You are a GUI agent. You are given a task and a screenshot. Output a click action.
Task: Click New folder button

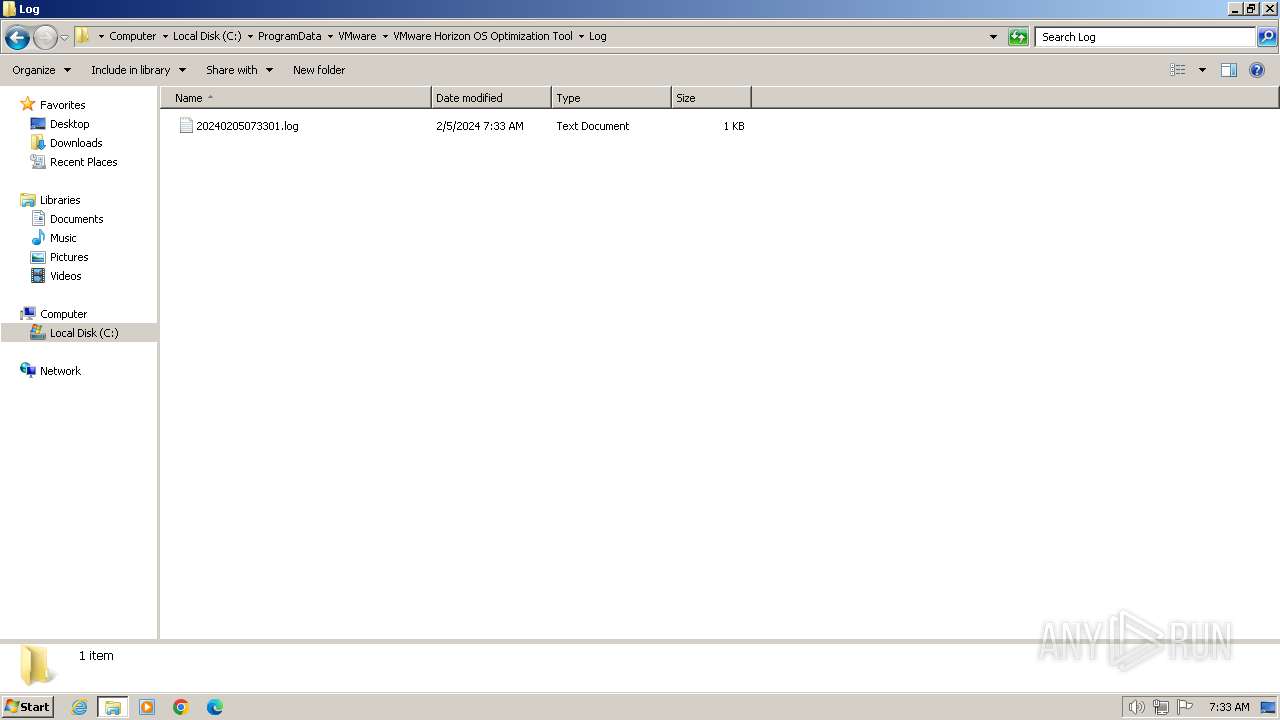tap(319, 70)
